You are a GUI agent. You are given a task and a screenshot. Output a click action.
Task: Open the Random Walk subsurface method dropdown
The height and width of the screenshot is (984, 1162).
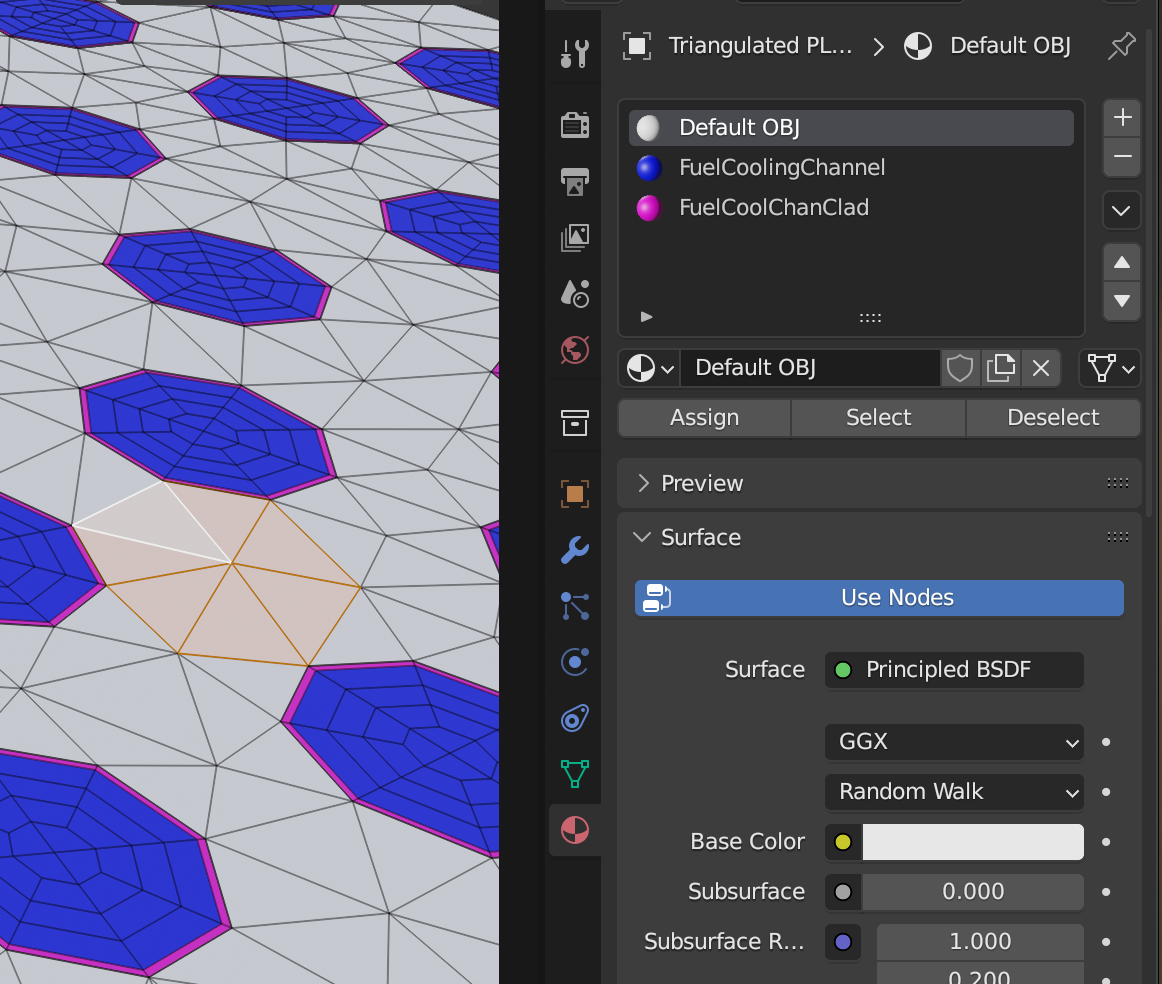point(954,792)
